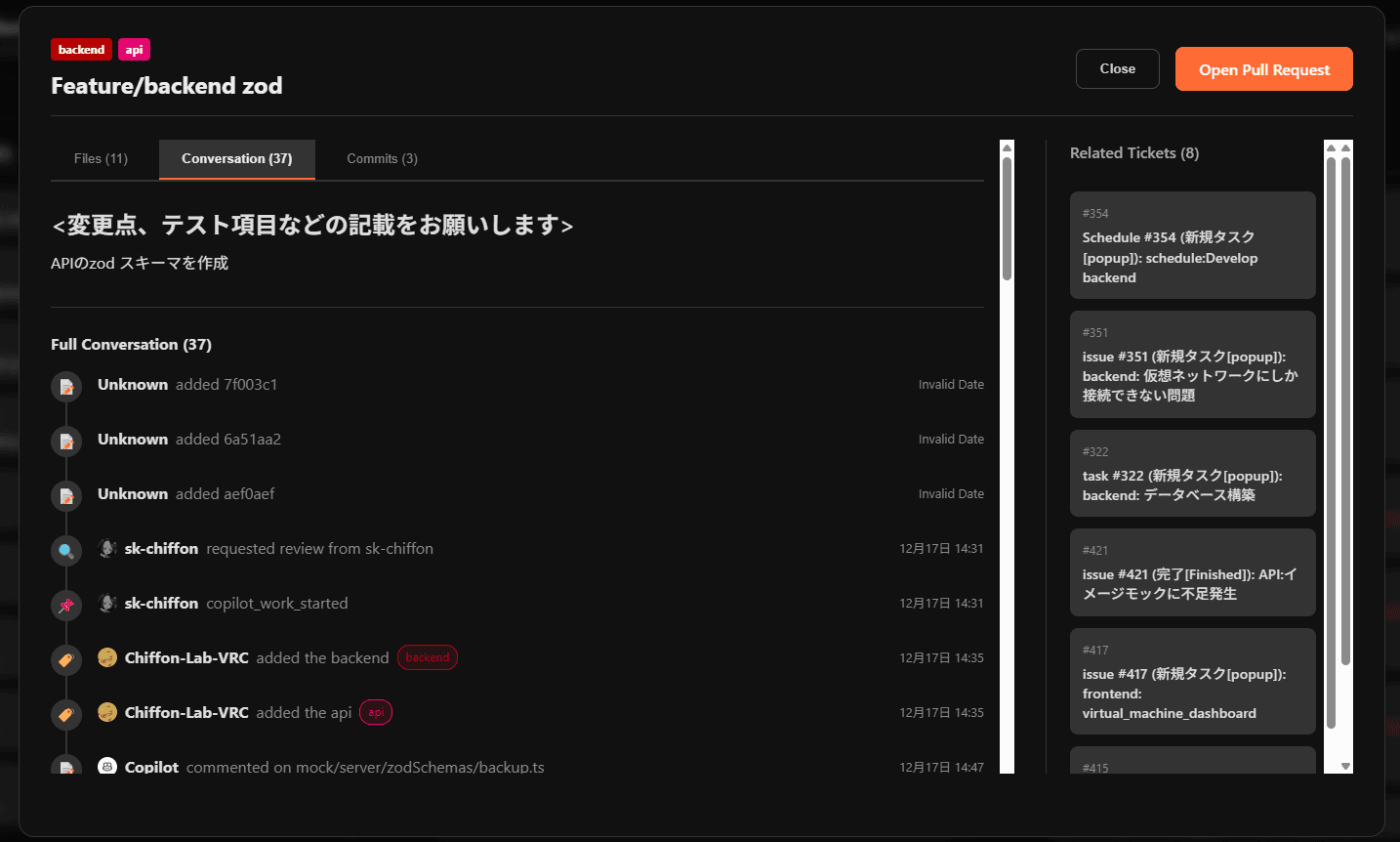Click the pushpin icon for copilot_work_started event

pyautogui.click(x=66, y=606)
